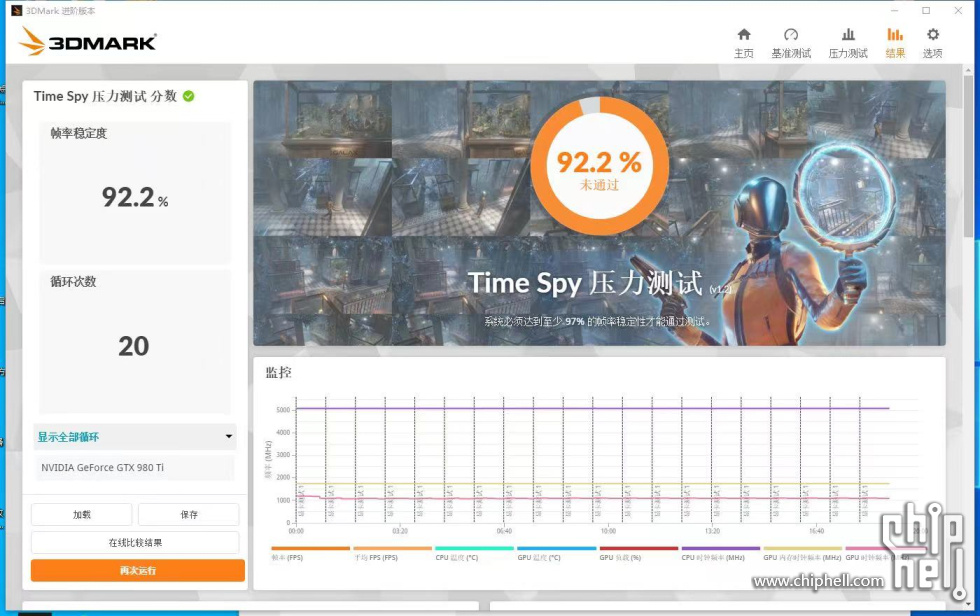Image resolution: width=980 pixels, height=616 pixels.
Task: Open the 基准测试 benchmark gauge icon
Action: [791, 35]
